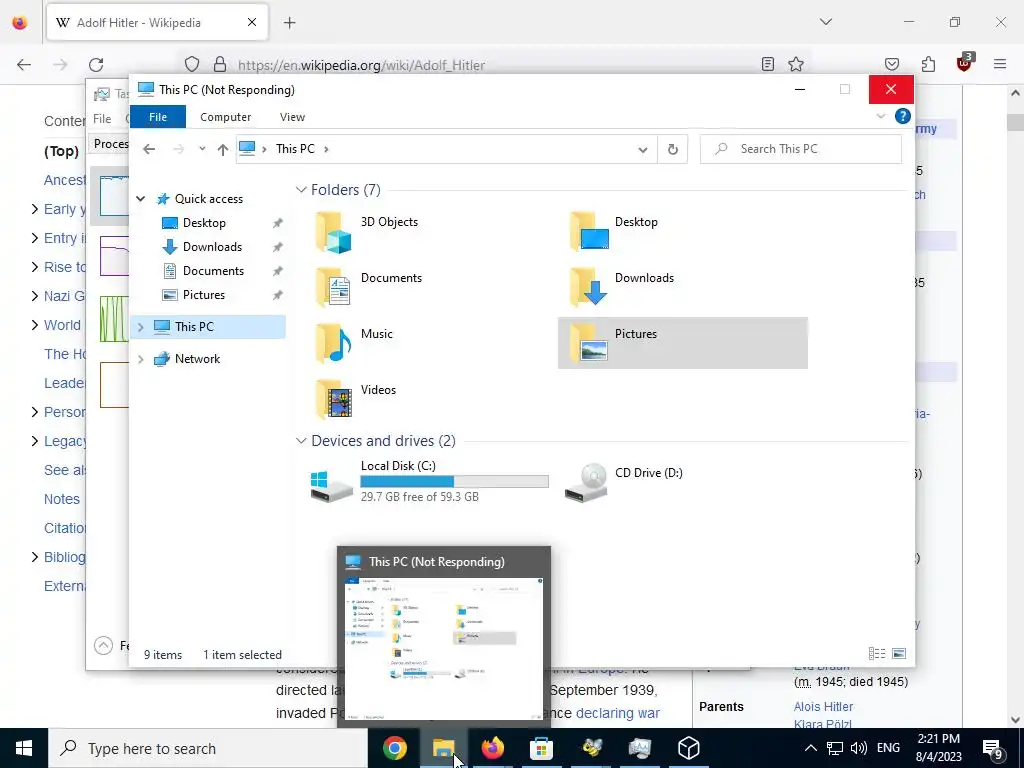Collapse Quick access tree node

point(140,199)
